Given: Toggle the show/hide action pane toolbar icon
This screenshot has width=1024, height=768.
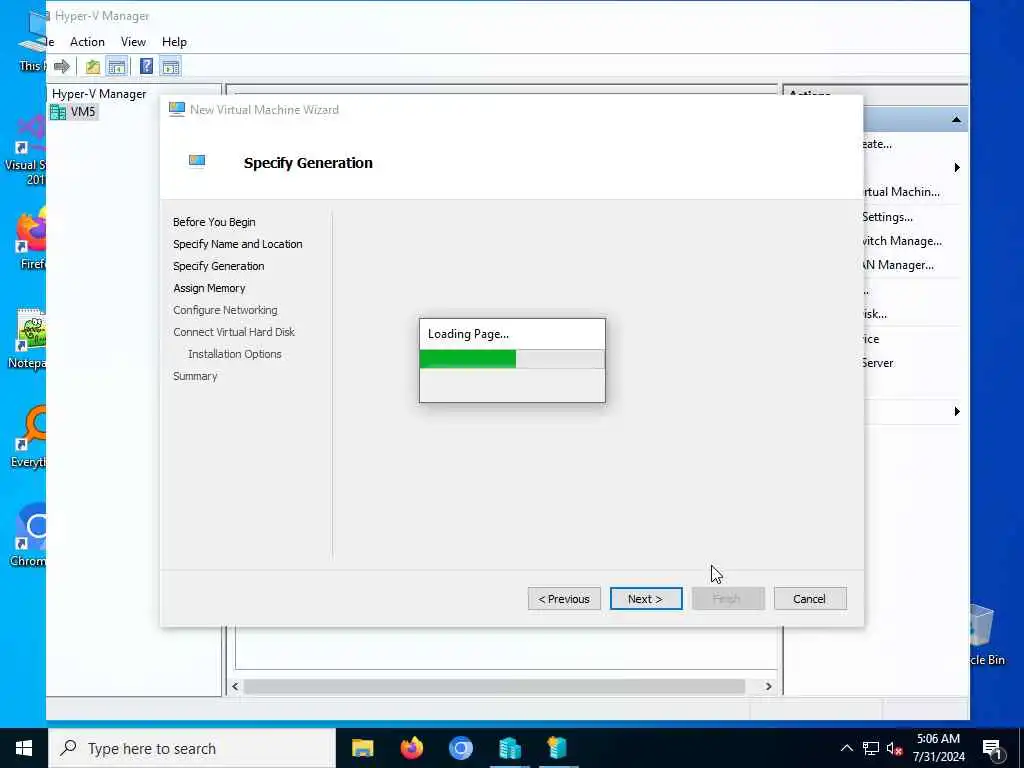Looking at the screenshot, I should [x=170, y=66].
